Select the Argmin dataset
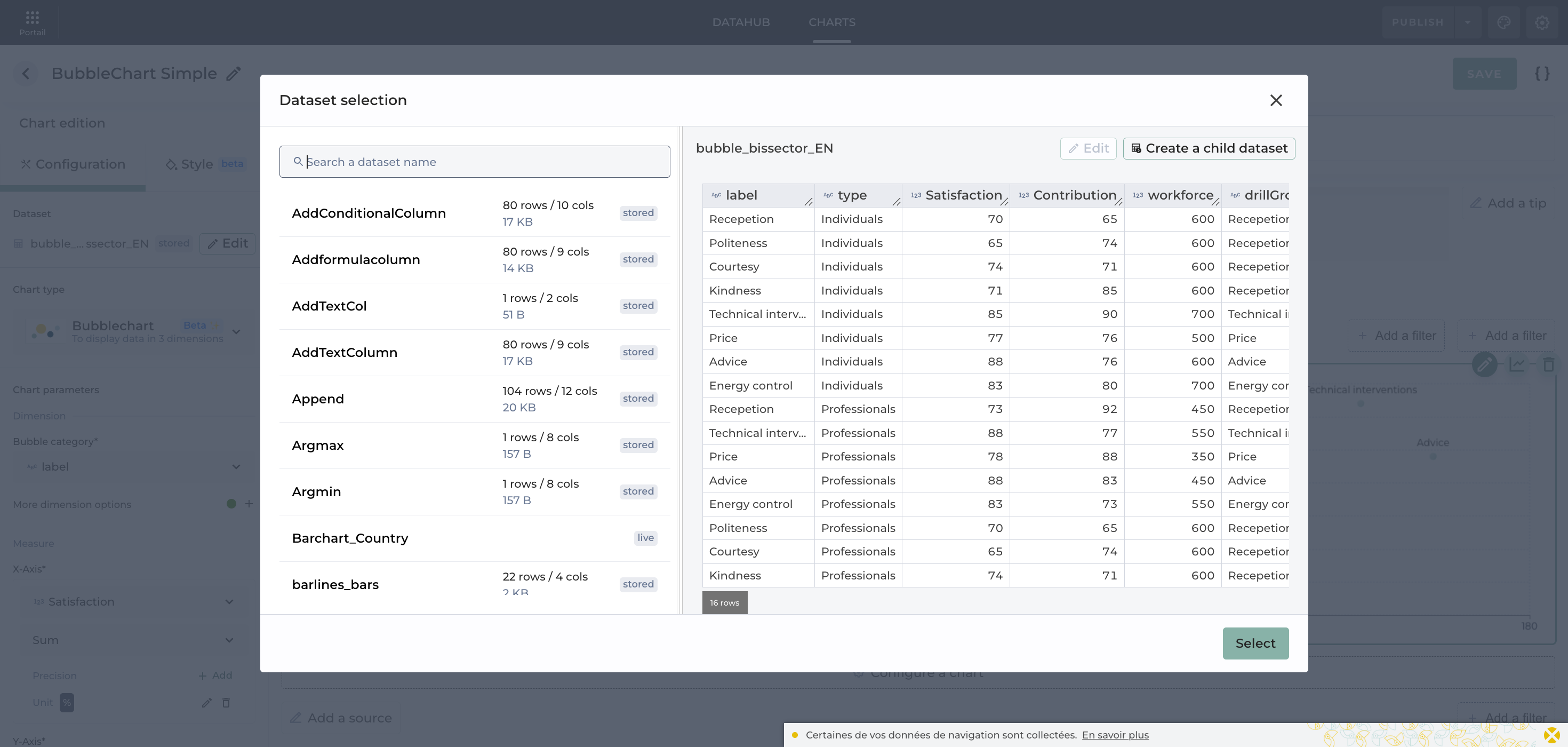 [x=475, y=492]
